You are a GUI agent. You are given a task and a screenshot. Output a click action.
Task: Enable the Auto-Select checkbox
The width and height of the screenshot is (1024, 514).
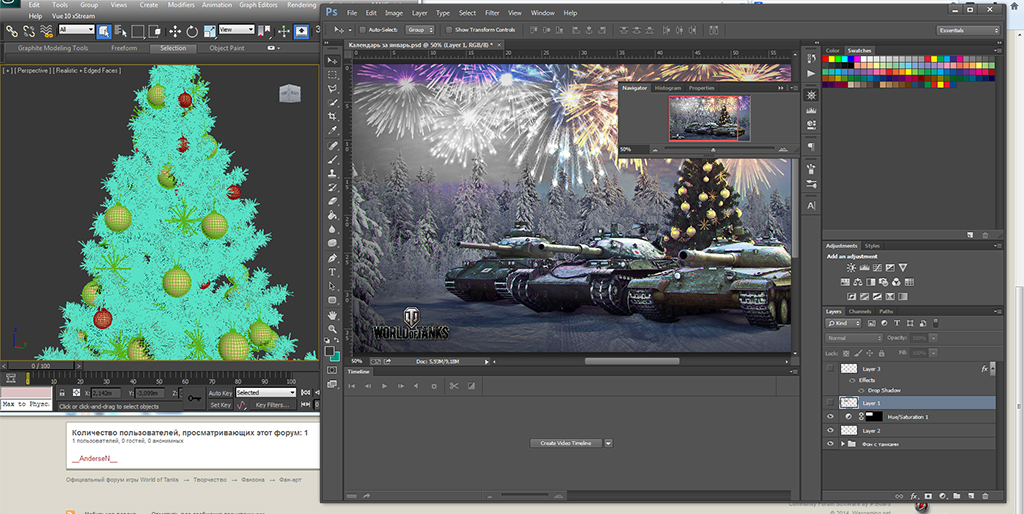pos(362,30)
